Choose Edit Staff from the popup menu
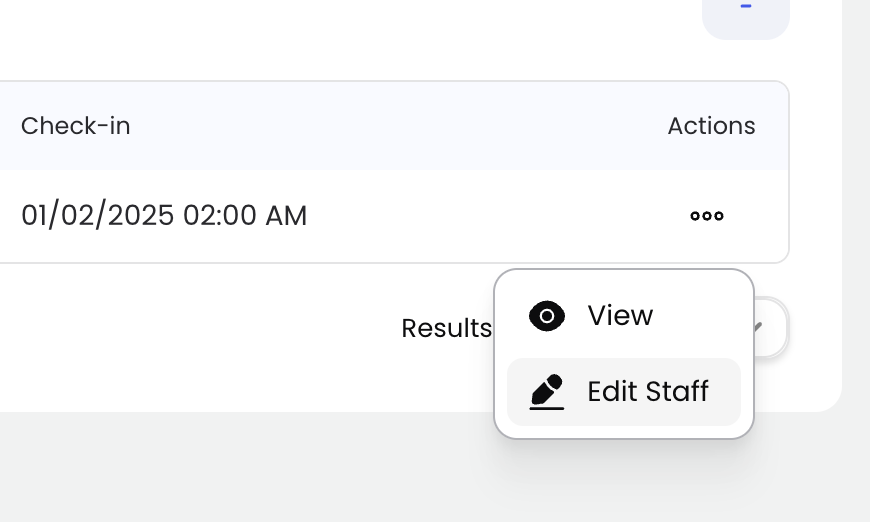The image size is (870, 522). (647, 391)
